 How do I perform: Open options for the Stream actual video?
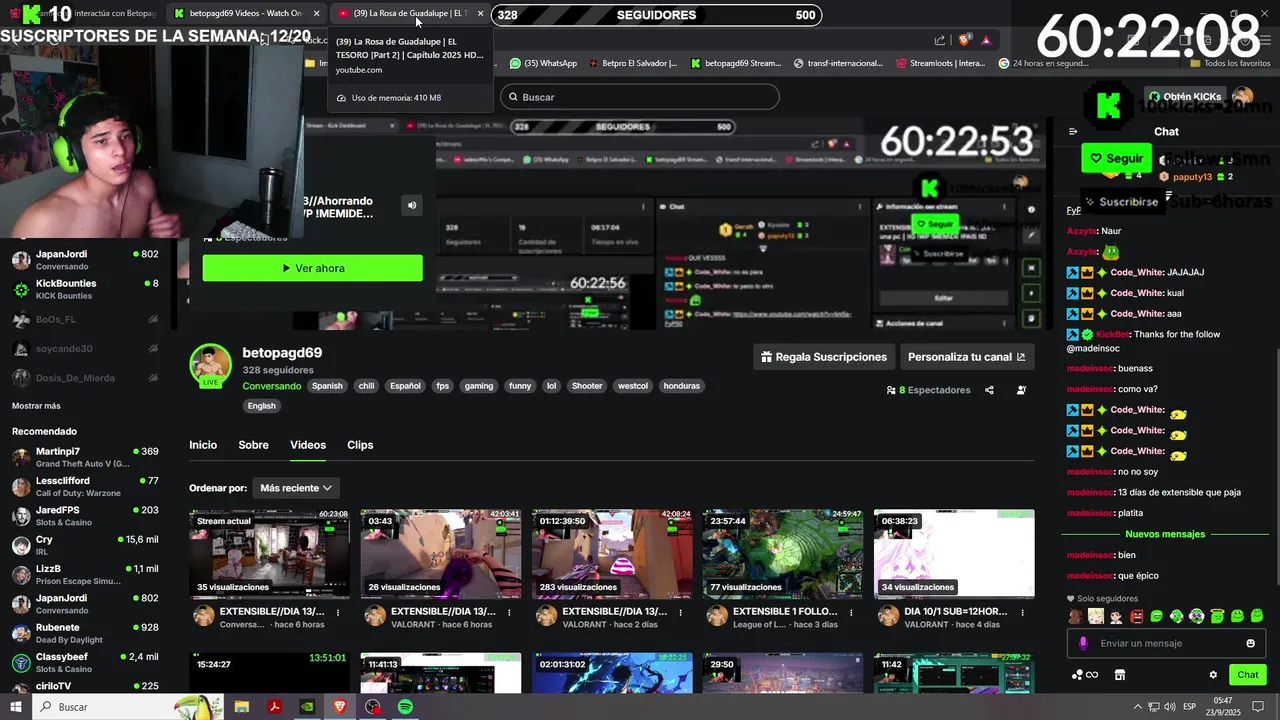(x=338, y=612)
